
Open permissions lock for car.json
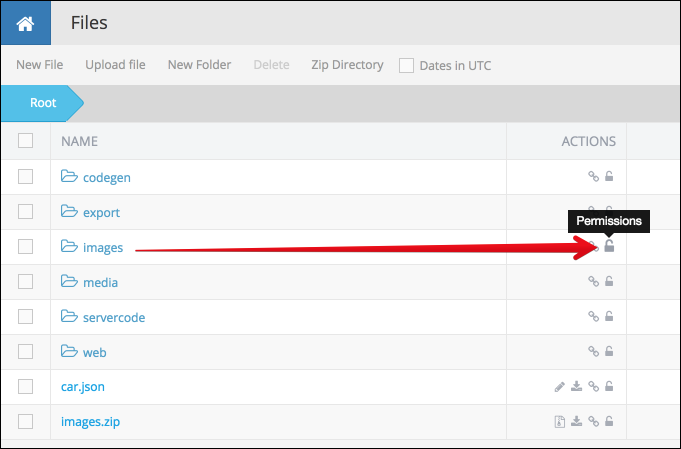609,386
